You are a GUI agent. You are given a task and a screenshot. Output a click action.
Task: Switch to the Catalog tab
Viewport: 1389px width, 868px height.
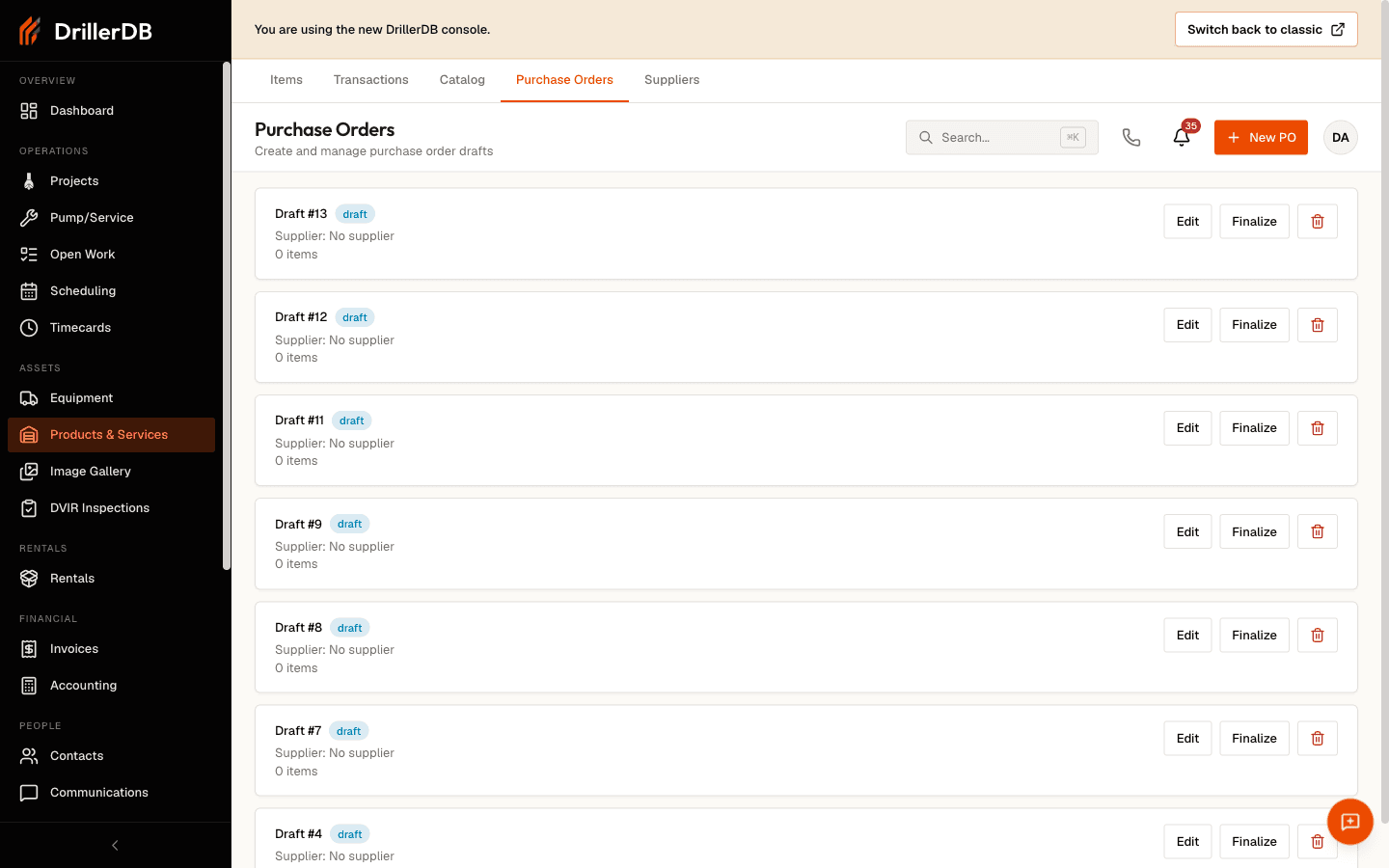click(x=462, y=80)
